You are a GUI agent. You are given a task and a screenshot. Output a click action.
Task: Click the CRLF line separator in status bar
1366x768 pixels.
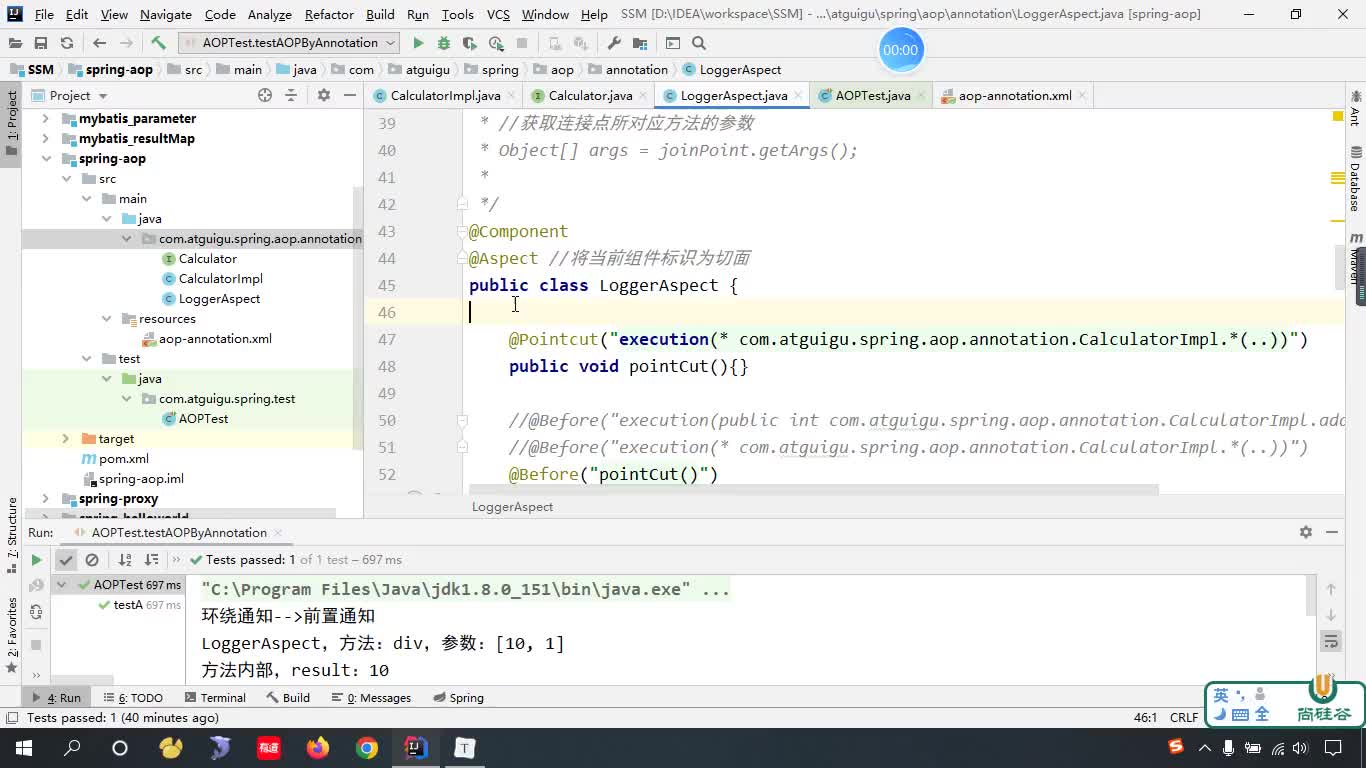pos(1184,718)
